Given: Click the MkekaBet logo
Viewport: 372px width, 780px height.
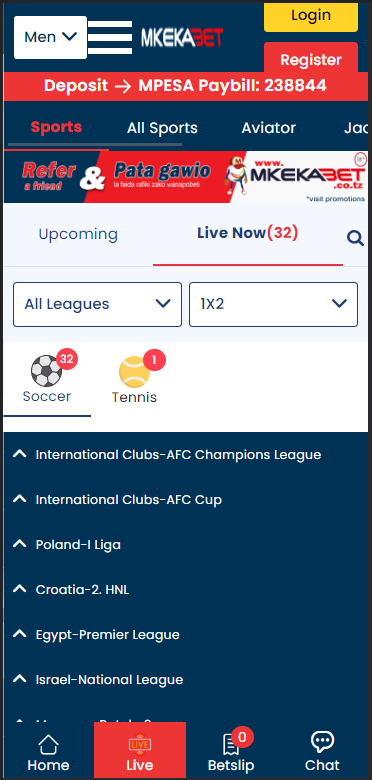Looking at the screenshot, I should point(182,37).
